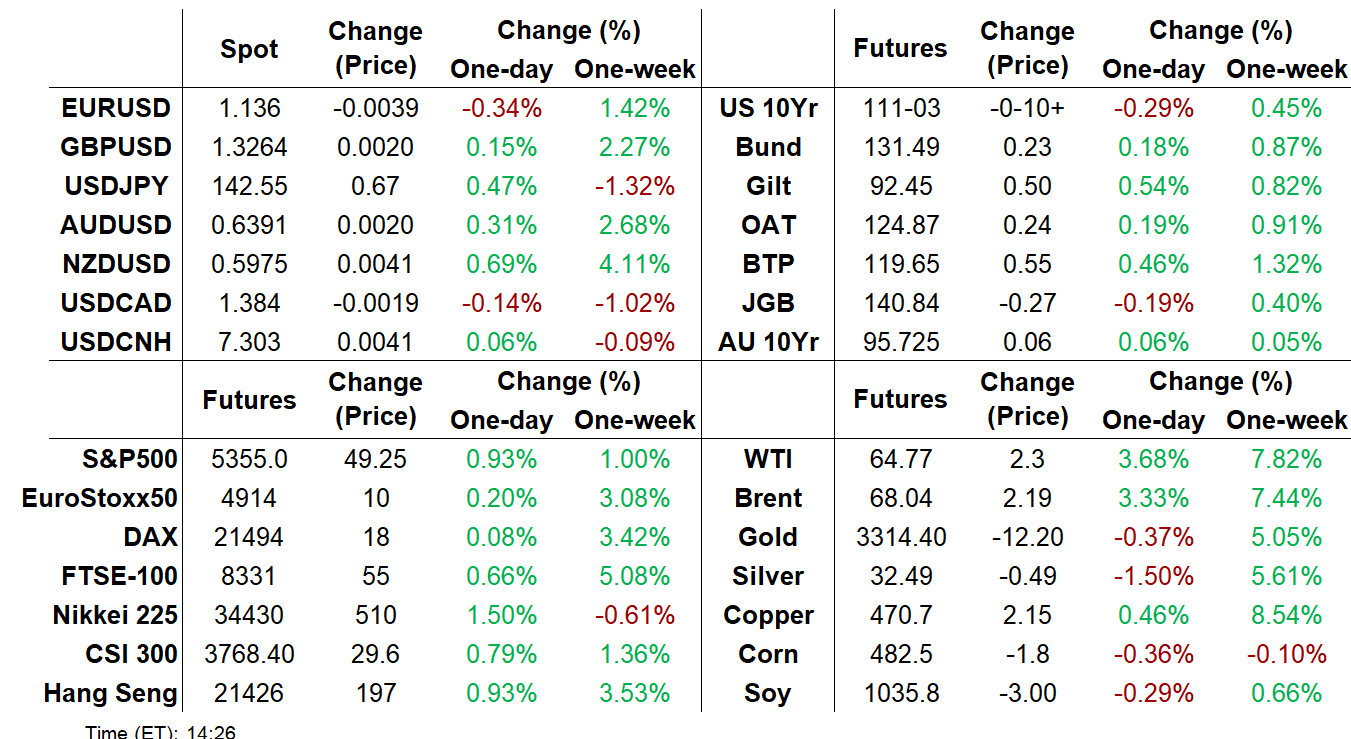Select the Bund row label
This screenshot has height=739, width=1351.
(x=768, y=147)
